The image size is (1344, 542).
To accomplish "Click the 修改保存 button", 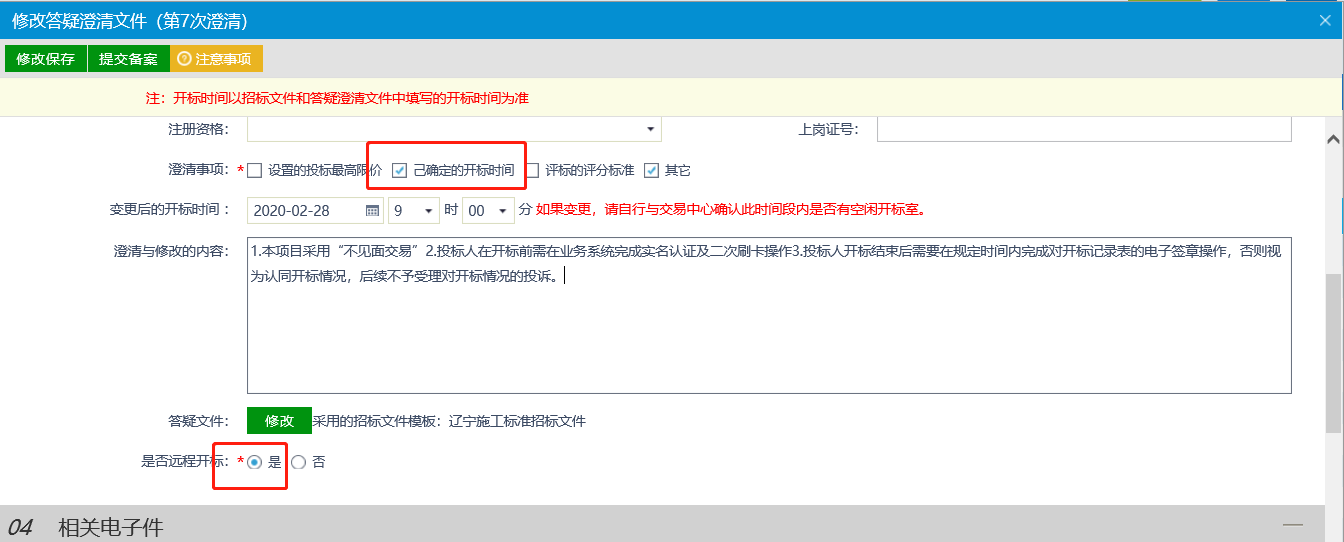I will pos(46,59).
